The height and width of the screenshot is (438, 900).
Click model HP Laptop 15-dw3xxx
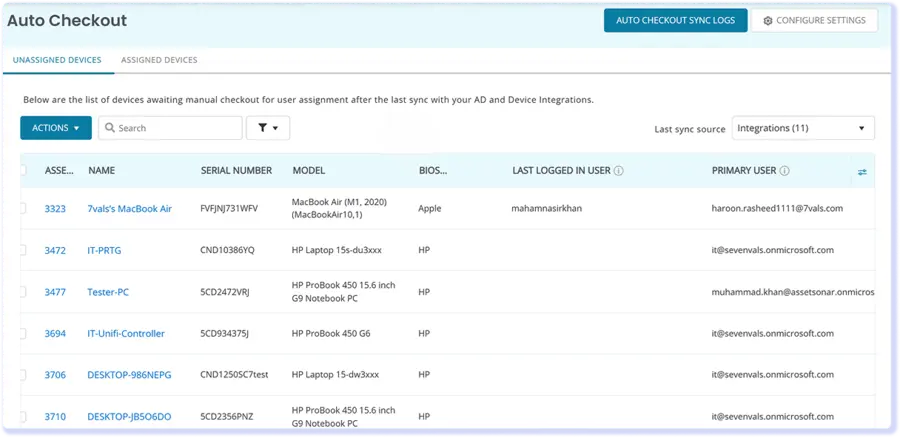tap(335, 375)
